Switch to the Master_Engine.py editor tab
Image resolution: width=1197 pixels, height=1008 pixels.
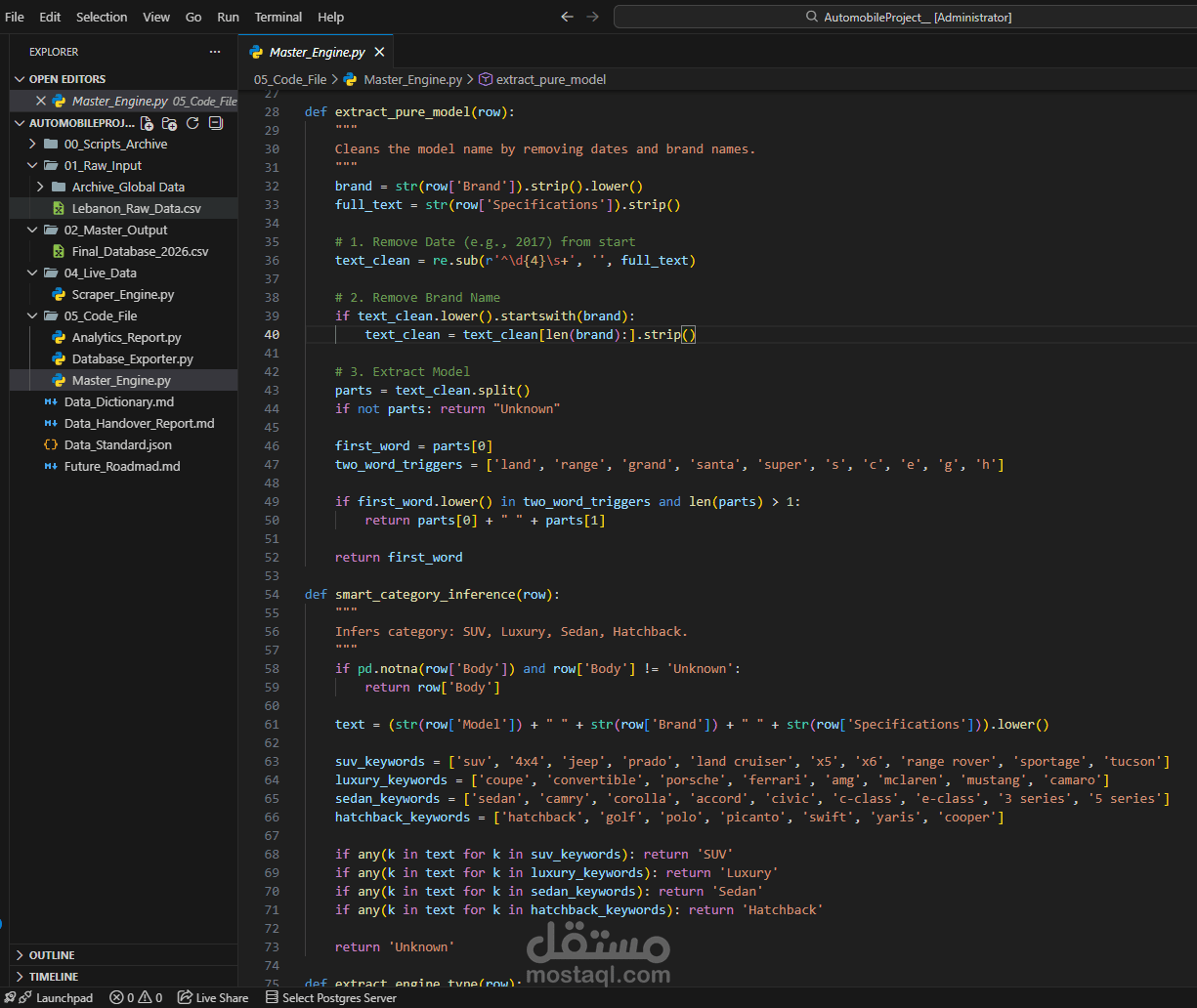(317, 52)
